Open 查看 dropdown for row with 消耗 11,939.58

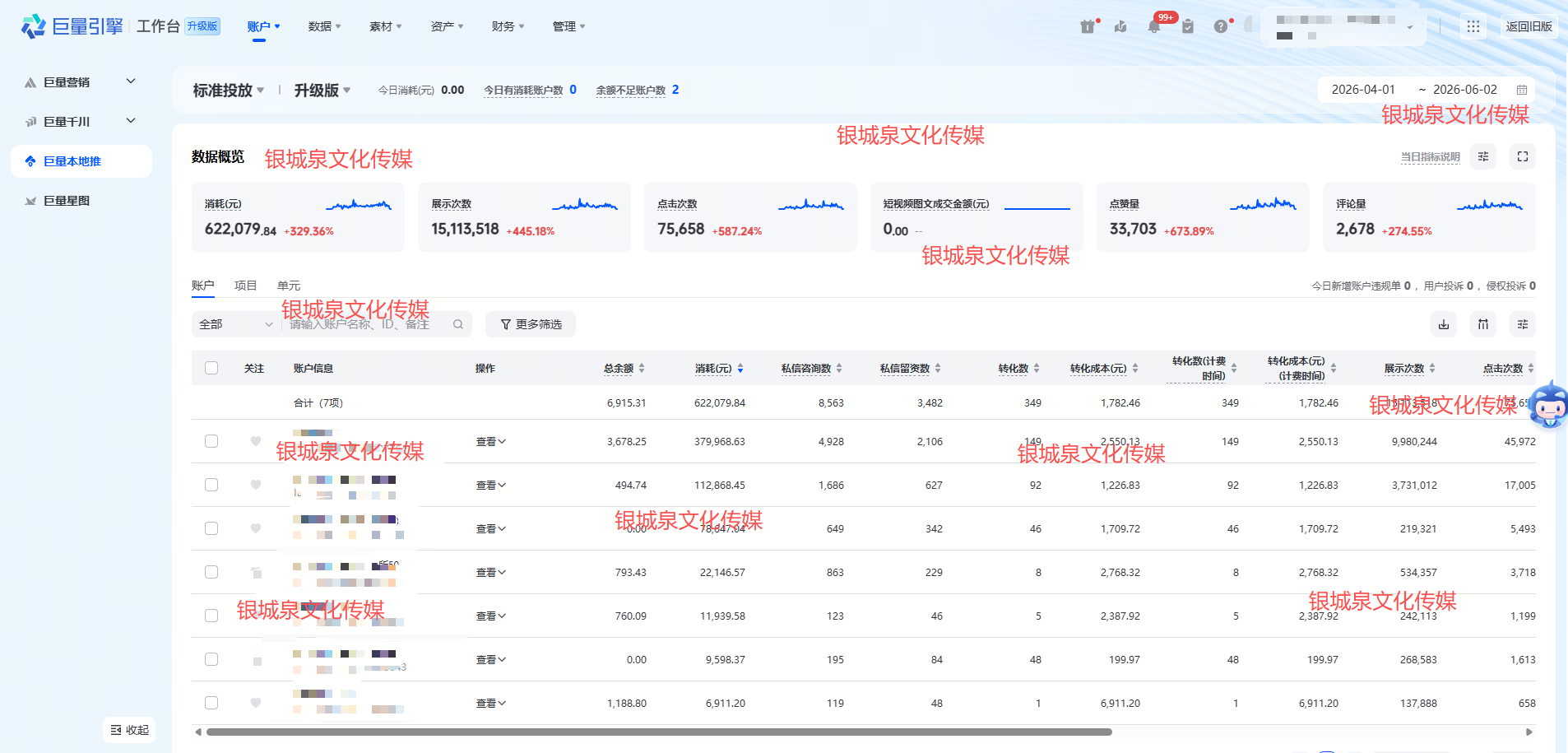pyautogui.click(x=491, y=616)
